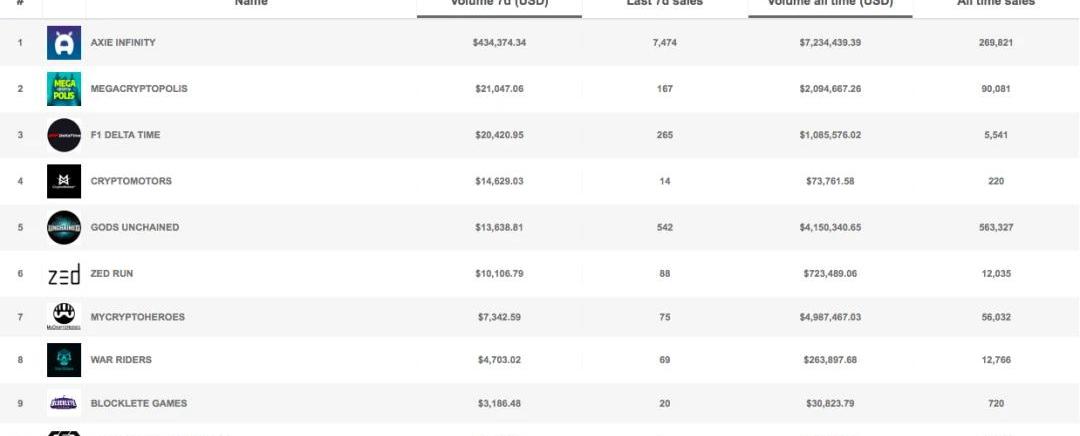Click the CryptoMotors logo icon
This screenshot has height=436, width=1080.
[x=64, y=181]
